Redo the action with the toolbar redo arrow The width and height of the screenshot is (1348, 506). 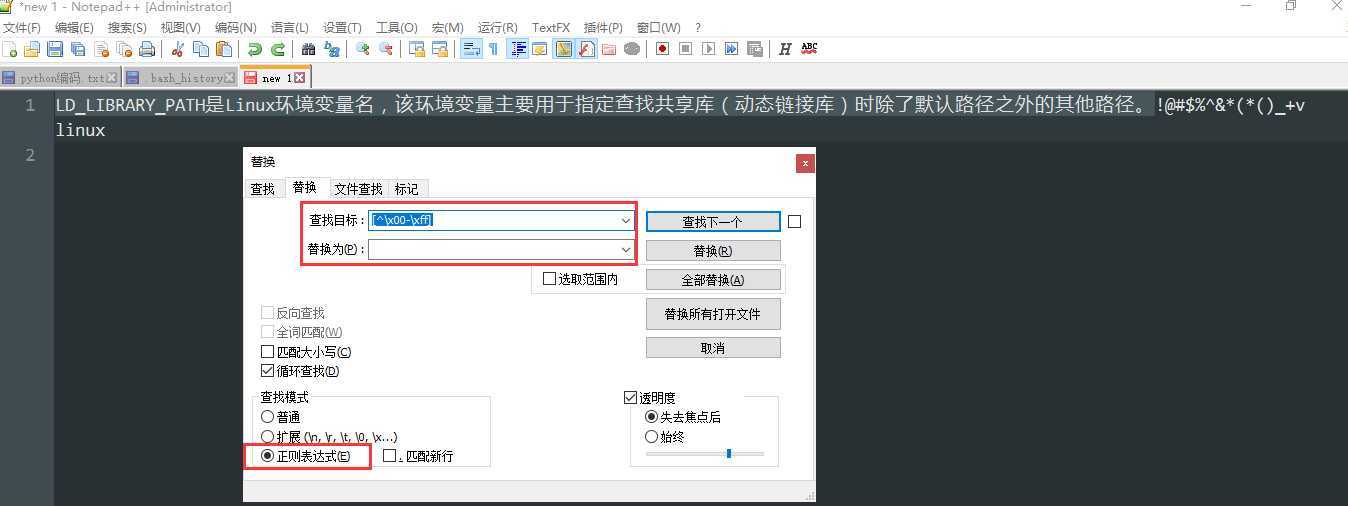278,48
